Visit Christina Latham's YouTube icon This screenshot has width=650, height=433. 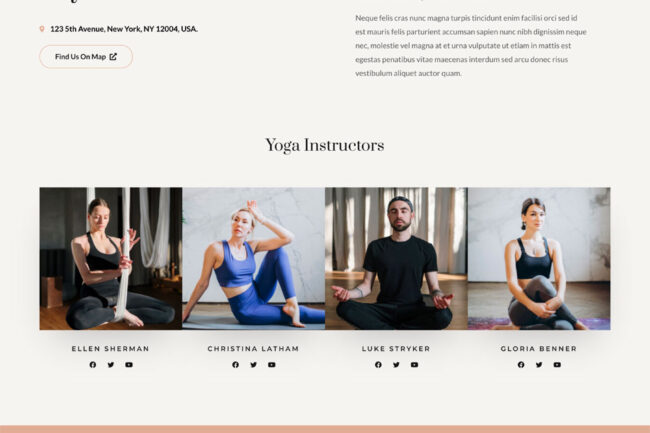tap(272, 365)
